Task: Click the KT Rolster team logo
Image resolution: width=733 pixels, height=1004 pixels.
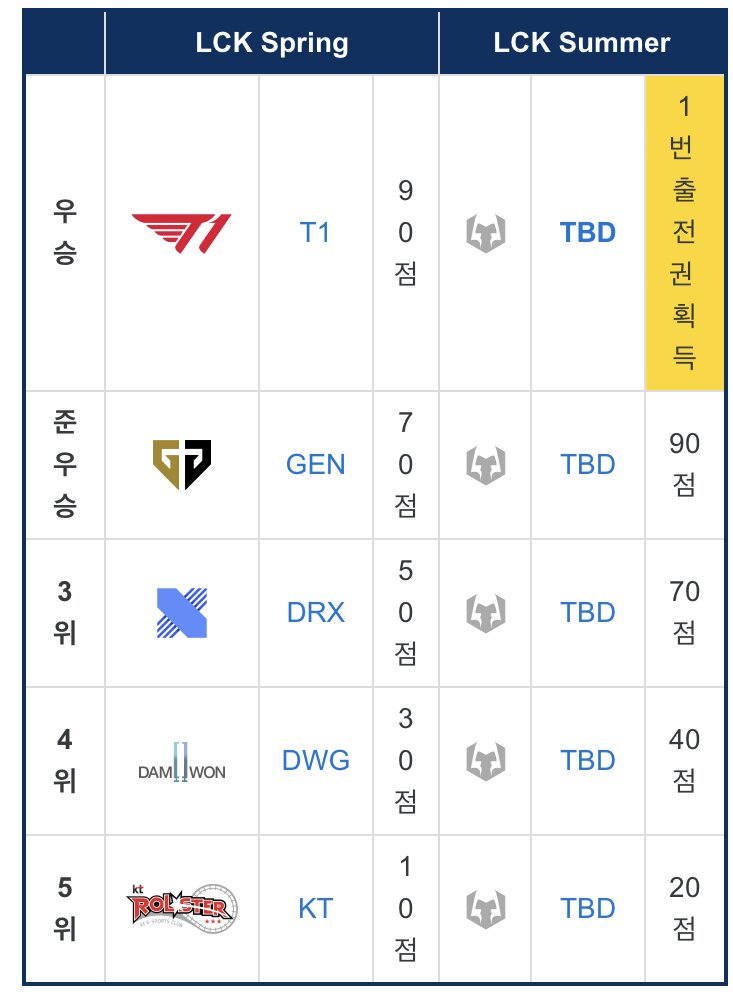Action: 182,908
